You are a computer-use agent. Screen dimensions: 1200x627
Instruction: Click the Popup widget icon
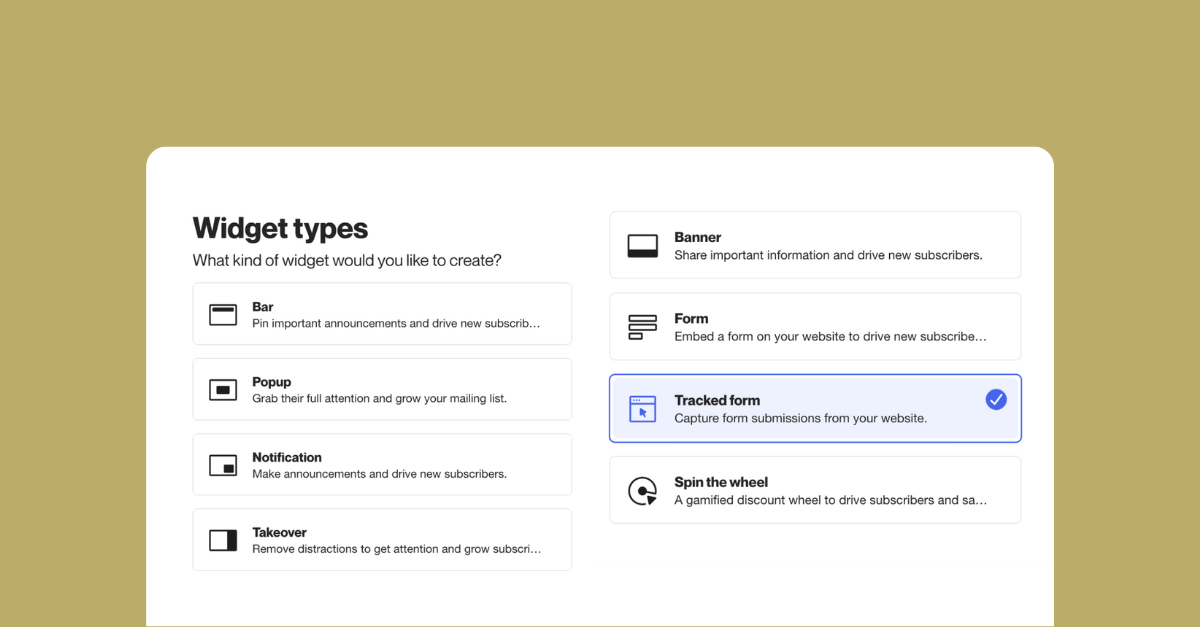click(x=222, y=389)
